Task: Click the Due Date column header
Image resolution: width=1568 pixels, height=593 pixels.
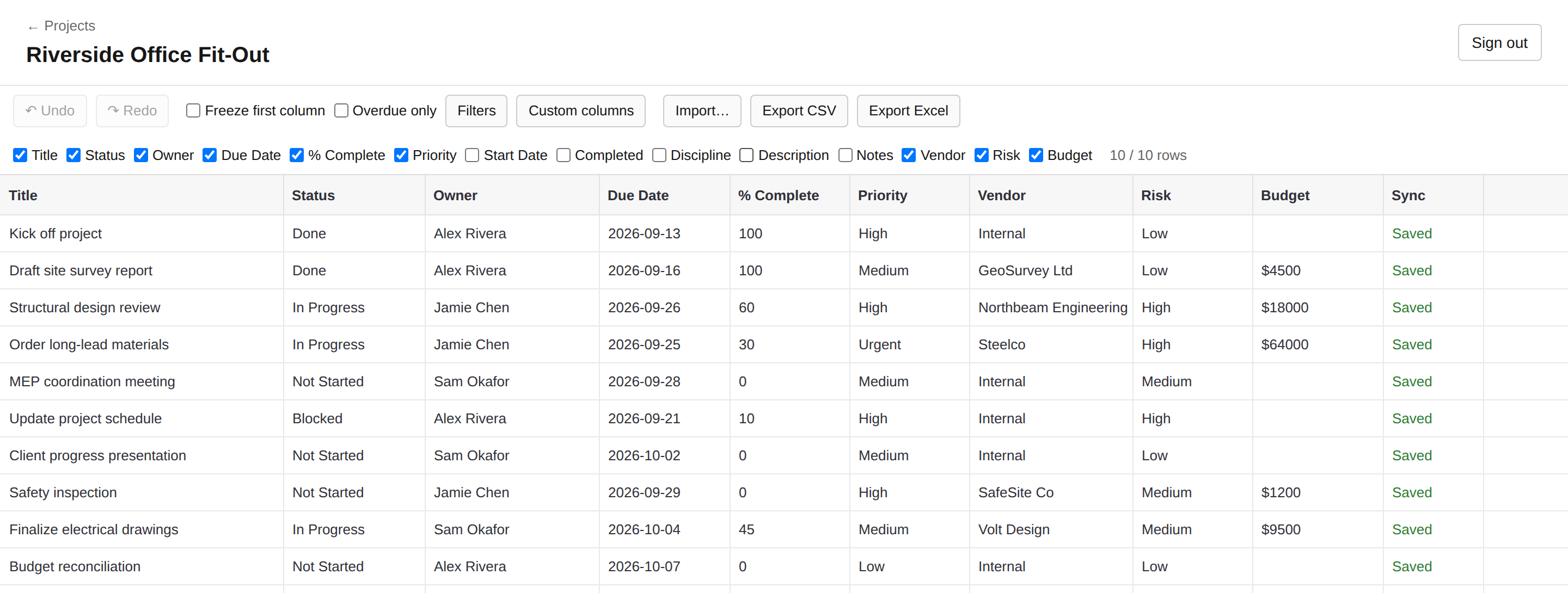Action: coord(664,195)
